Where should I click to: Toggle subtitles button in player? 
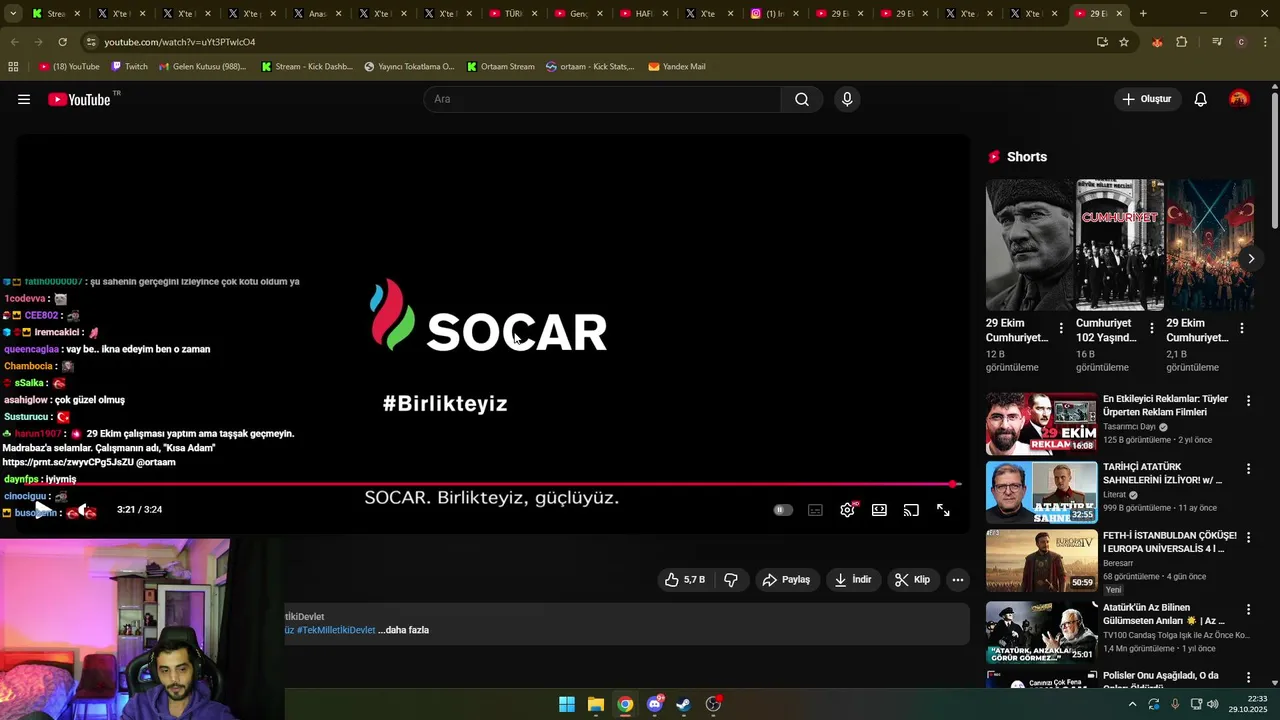tap(815, 510)
